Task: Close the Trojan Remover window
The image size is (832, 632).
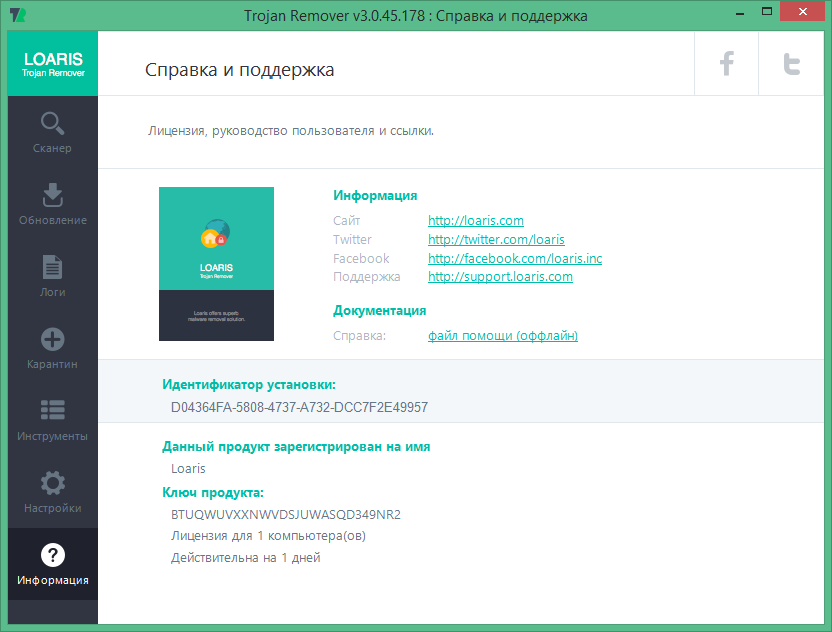Action: tap(802, 12)
